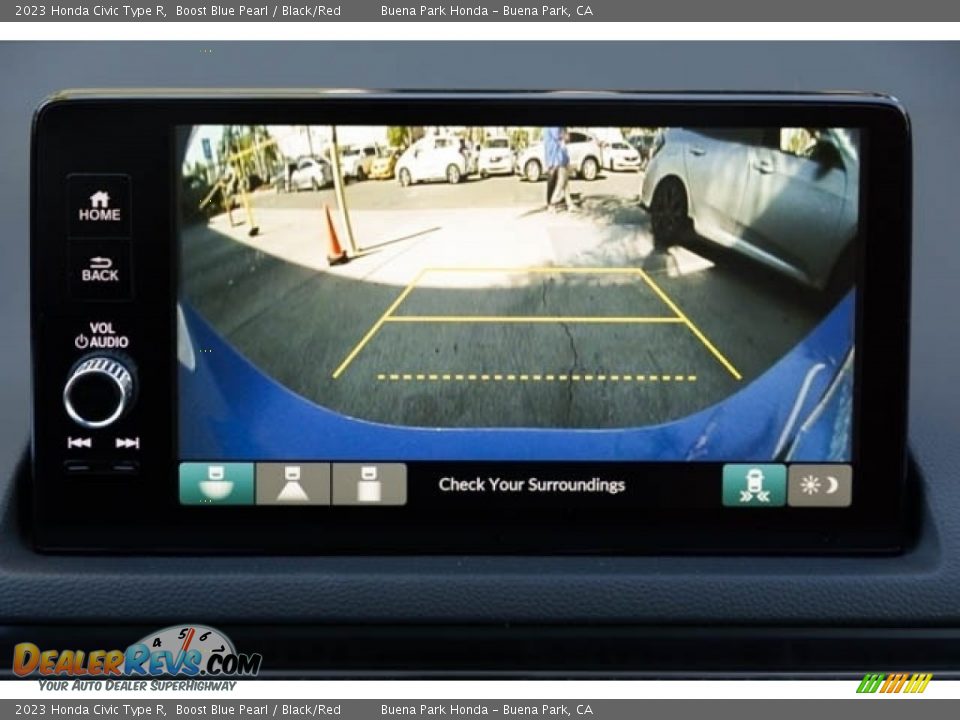Click "Boost Blue Pearl / Black/Red" bottom caption

258,710
